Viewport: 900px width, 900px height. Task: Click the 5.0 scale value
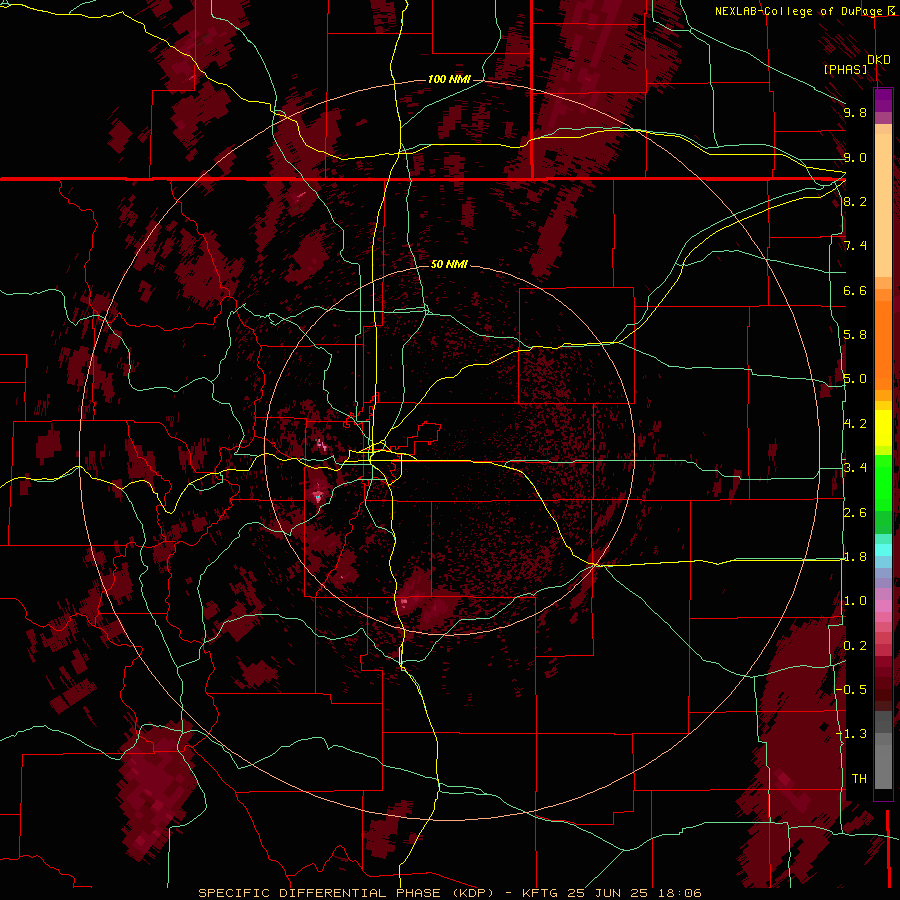pyautogui.click(x=855, y=379)
